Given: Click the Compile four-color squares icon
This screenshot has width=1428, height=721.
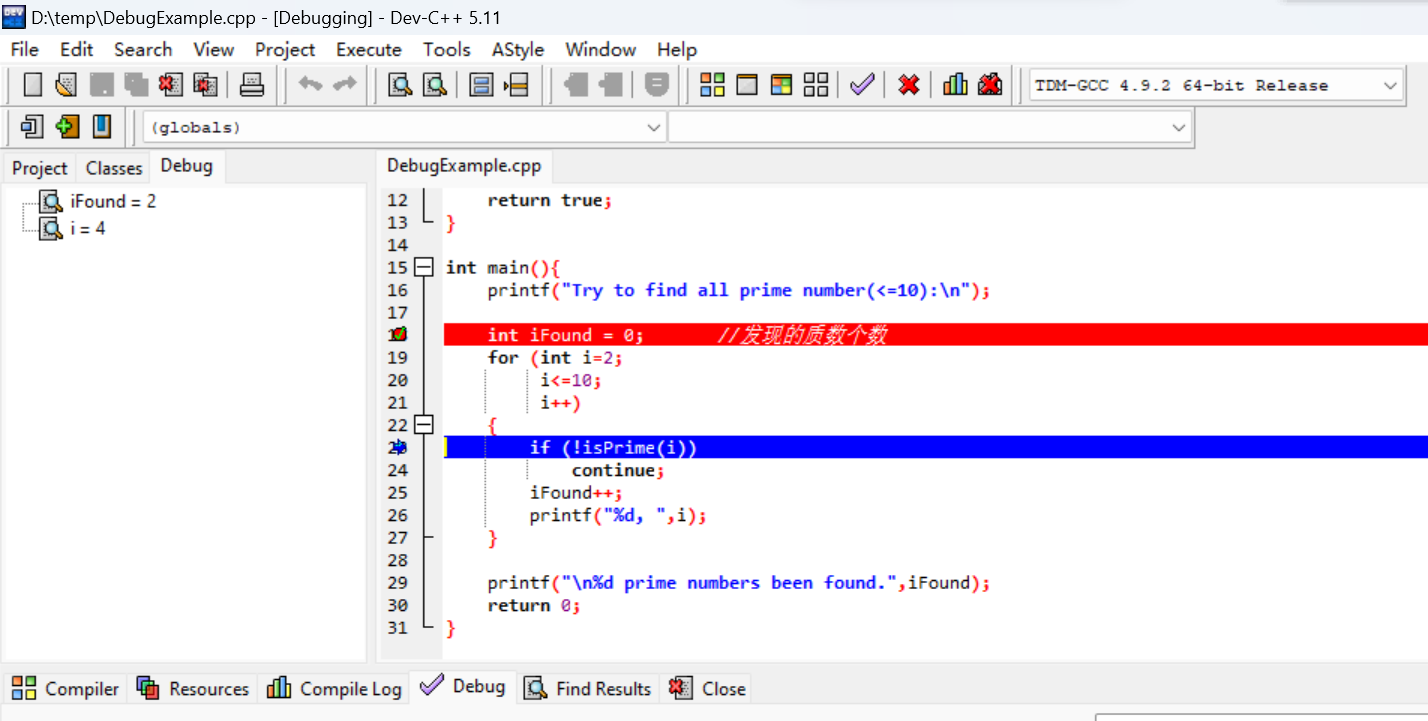Looking at the screenshot, I should (x=712, y=85).
